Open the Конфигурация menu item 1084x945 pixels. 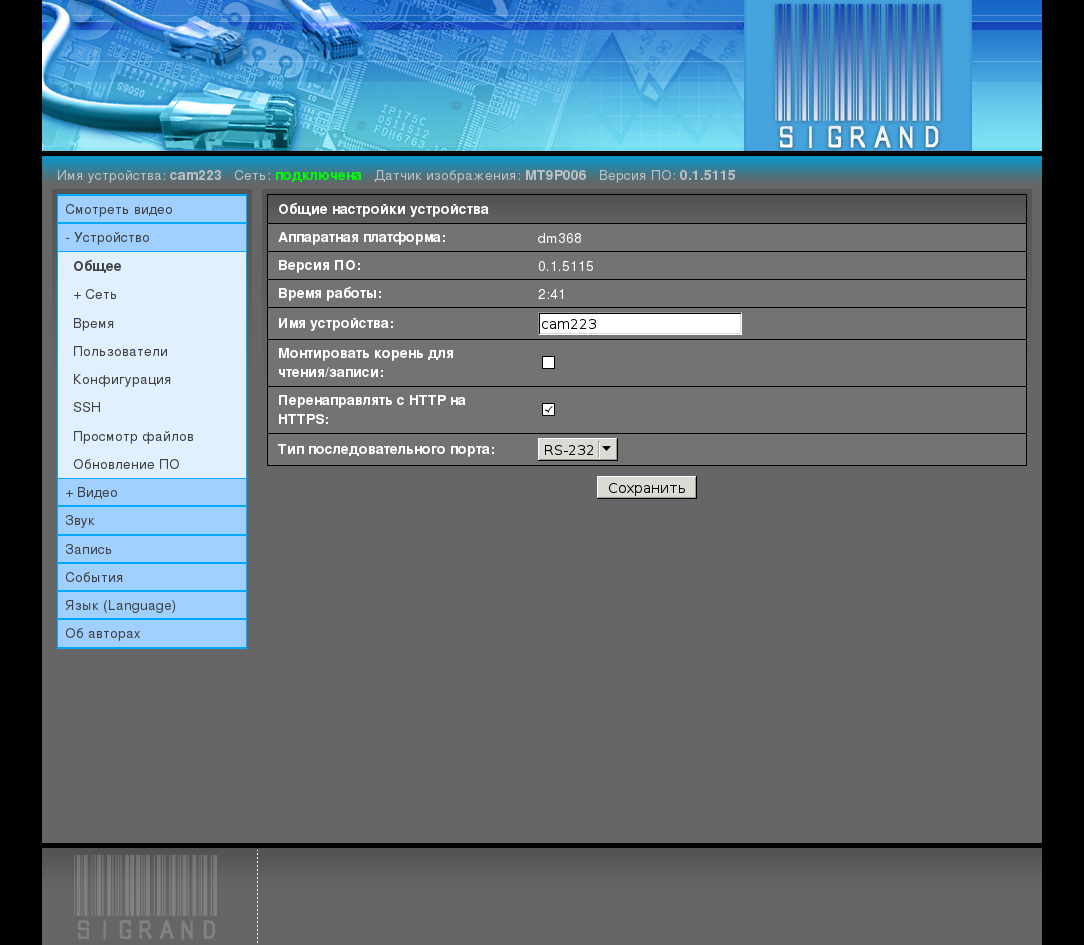point(122,380)
